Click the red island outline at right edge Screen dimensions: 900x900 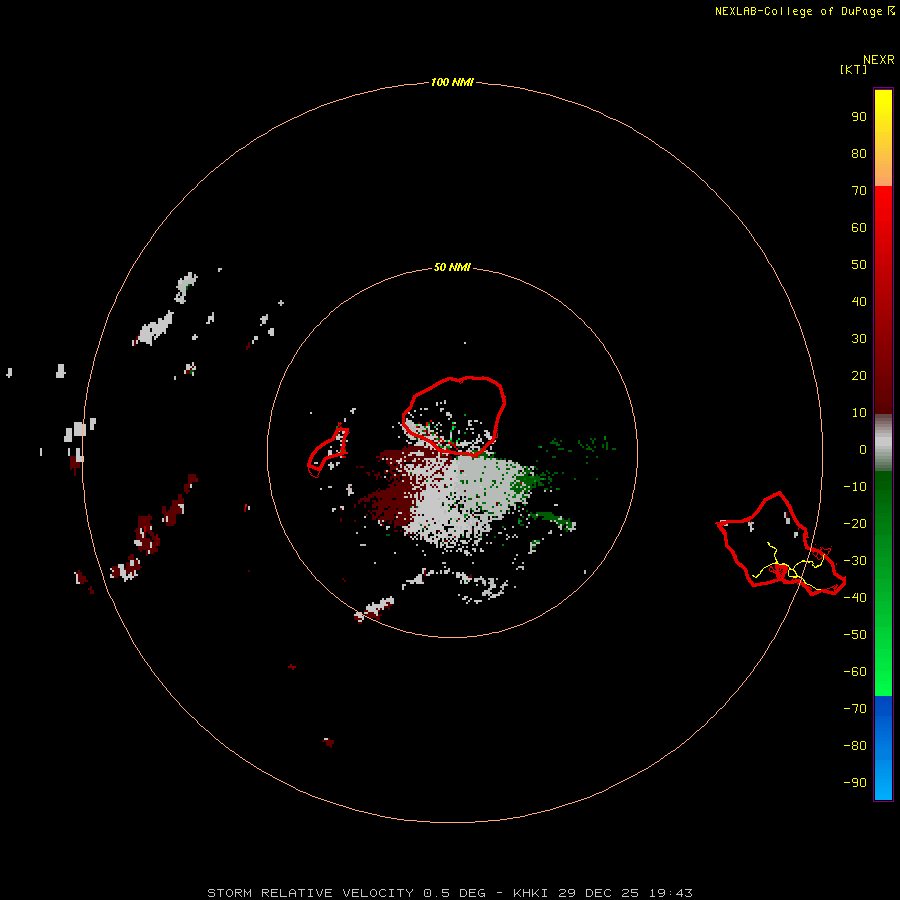pyautogui.click(x=781, y=544)
